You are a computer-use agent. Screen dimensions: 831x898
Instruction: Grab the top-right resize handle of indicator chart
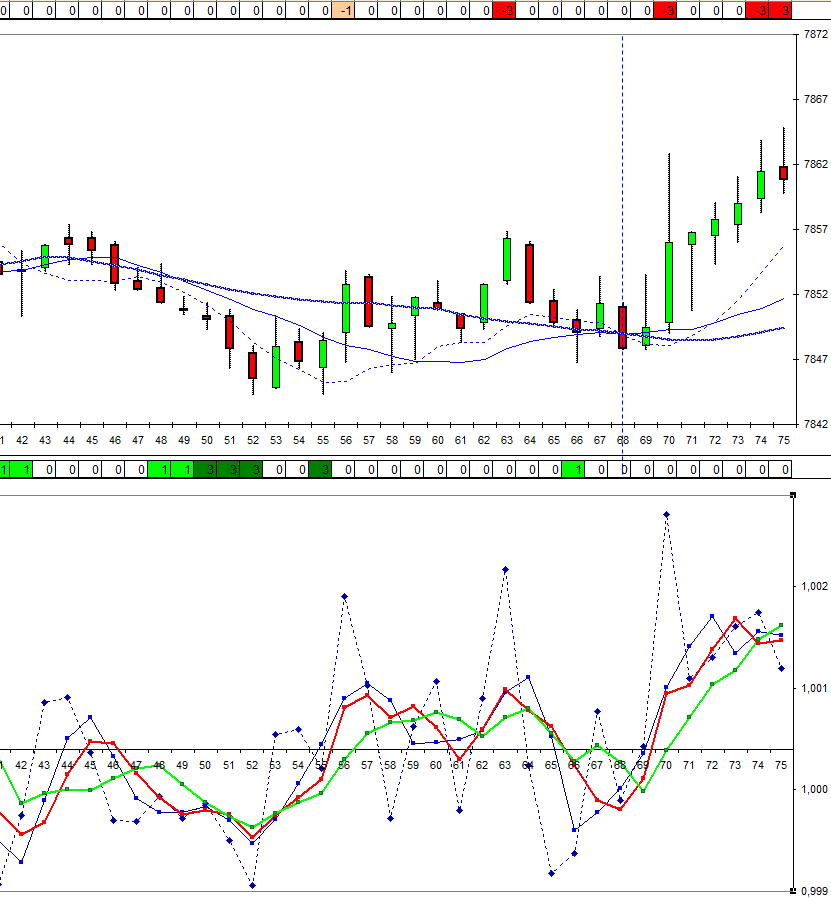click(x=794, y=495)
